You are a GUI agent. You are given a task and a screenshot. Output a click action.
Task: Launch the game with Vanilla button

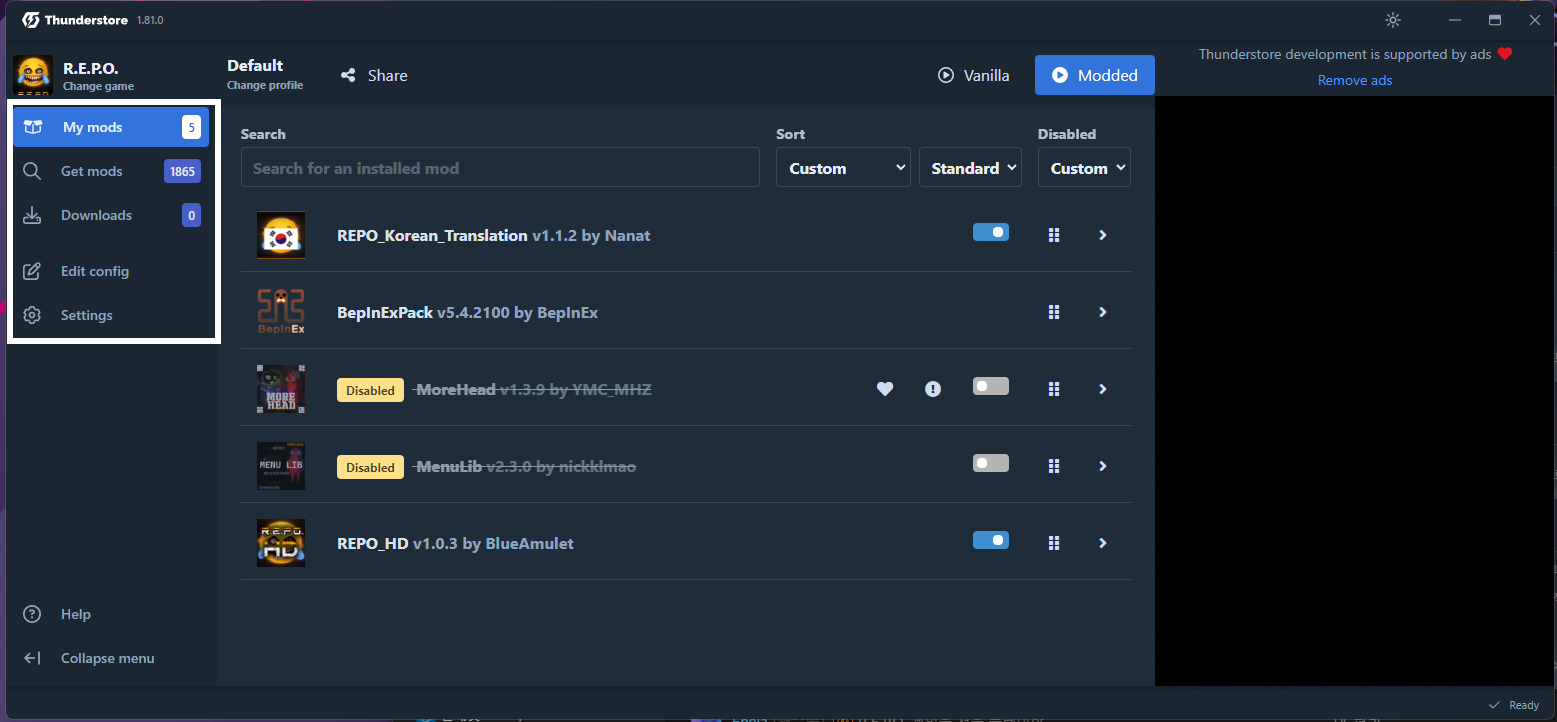tap(973, 75)
